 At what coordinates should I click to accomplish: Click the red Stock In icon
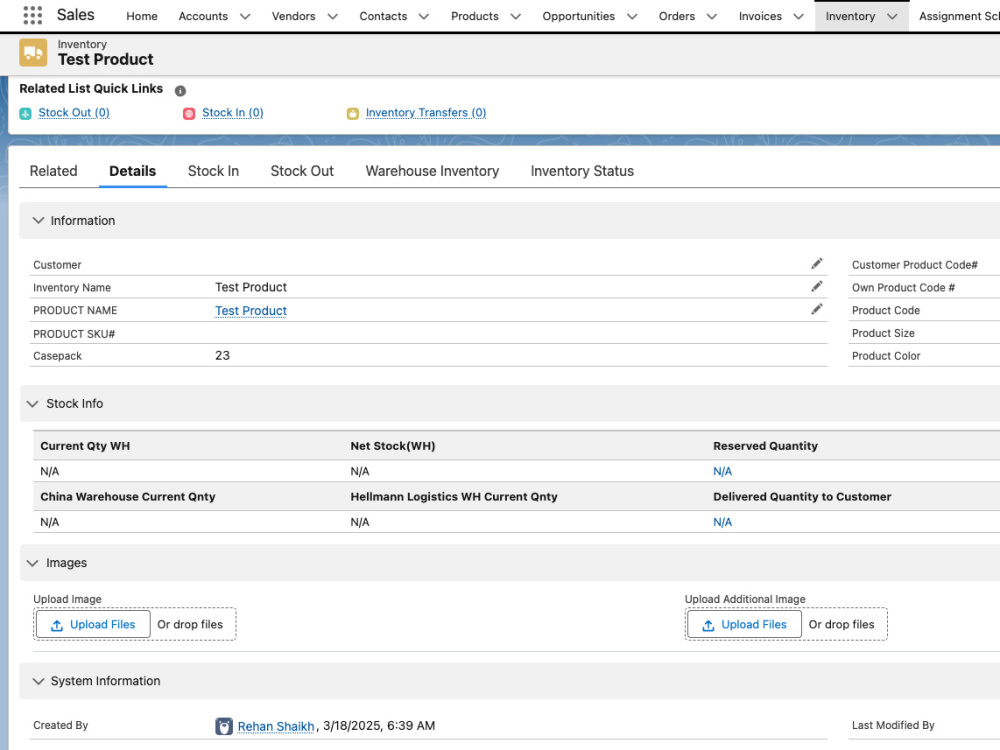click(189, 114)
